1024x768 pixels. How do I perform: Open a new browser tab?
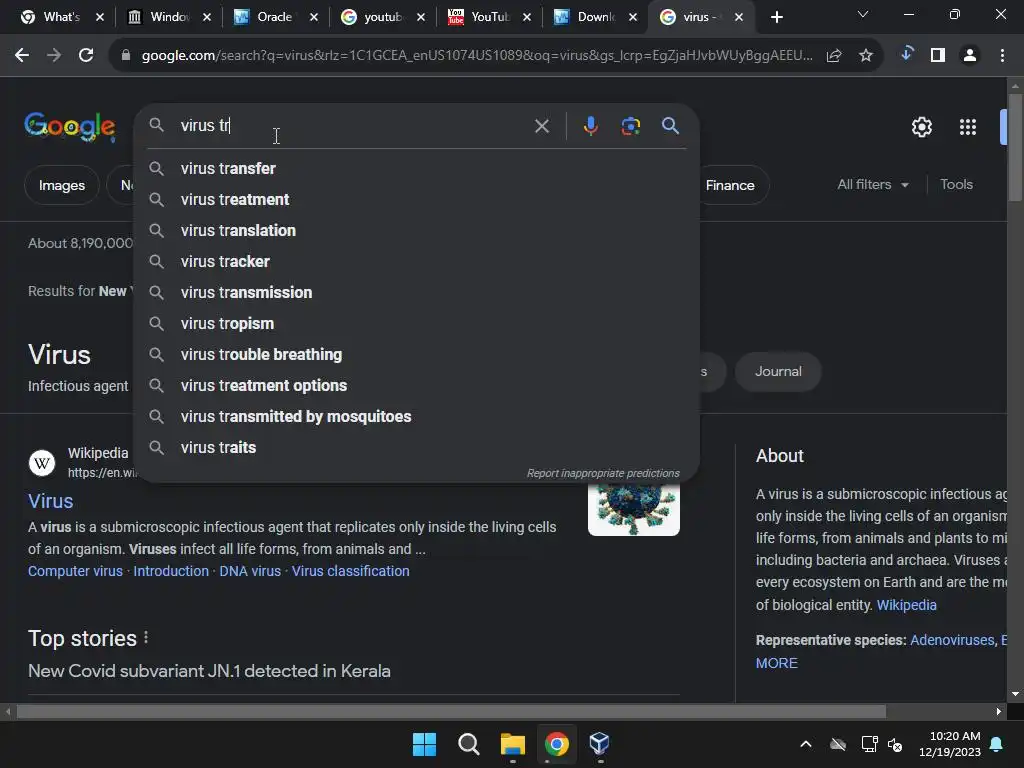click(x=776, y=18)
